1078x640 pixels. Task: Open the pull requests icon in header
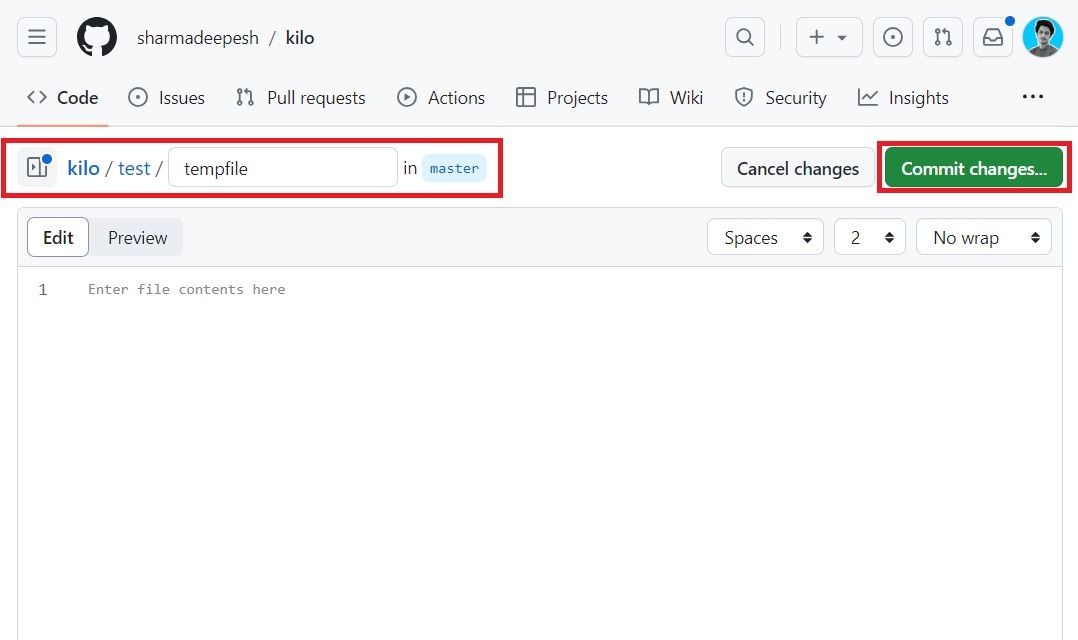tap(942, 37)
